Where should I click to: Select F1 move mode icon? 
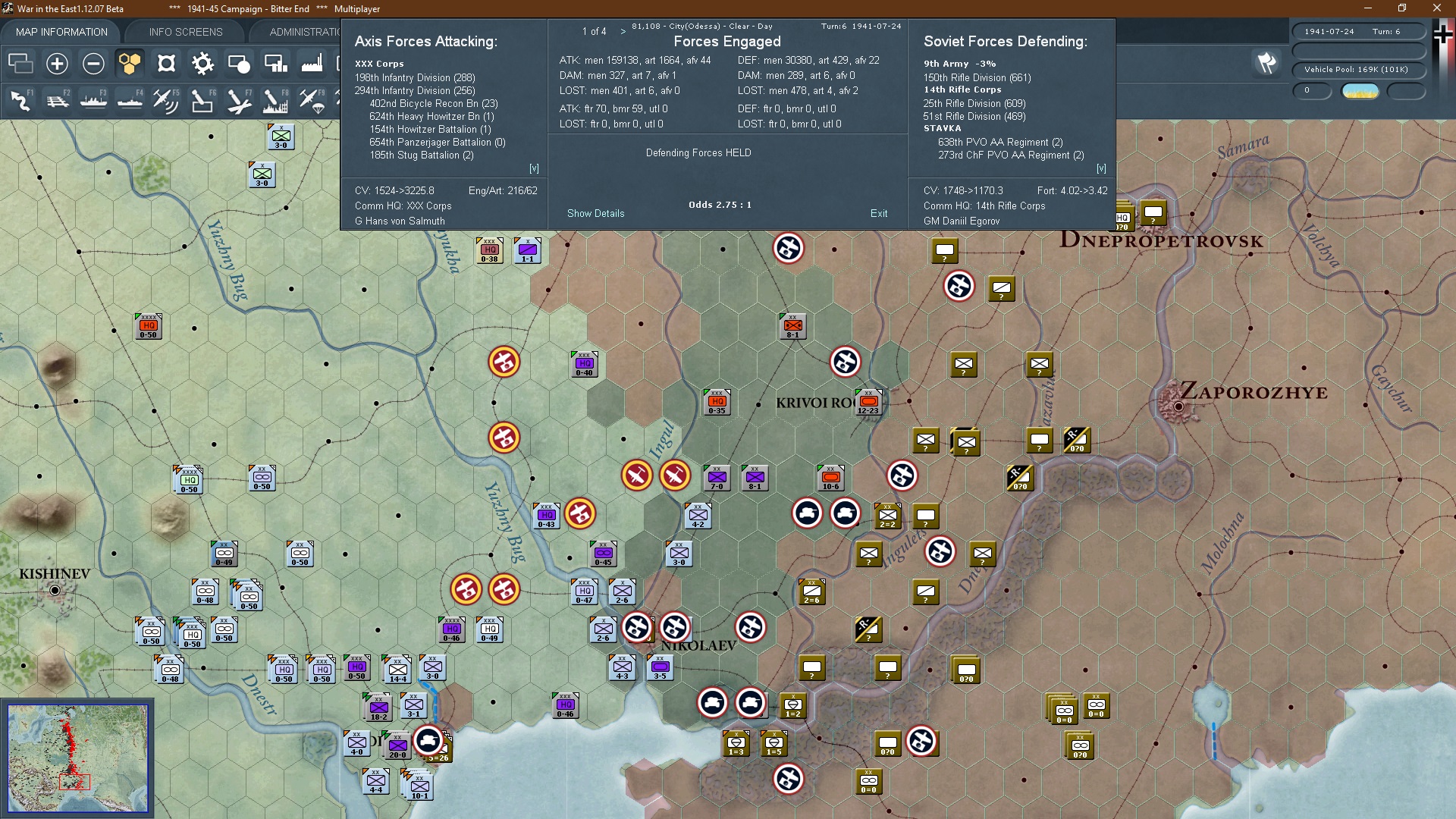(20, 100)
